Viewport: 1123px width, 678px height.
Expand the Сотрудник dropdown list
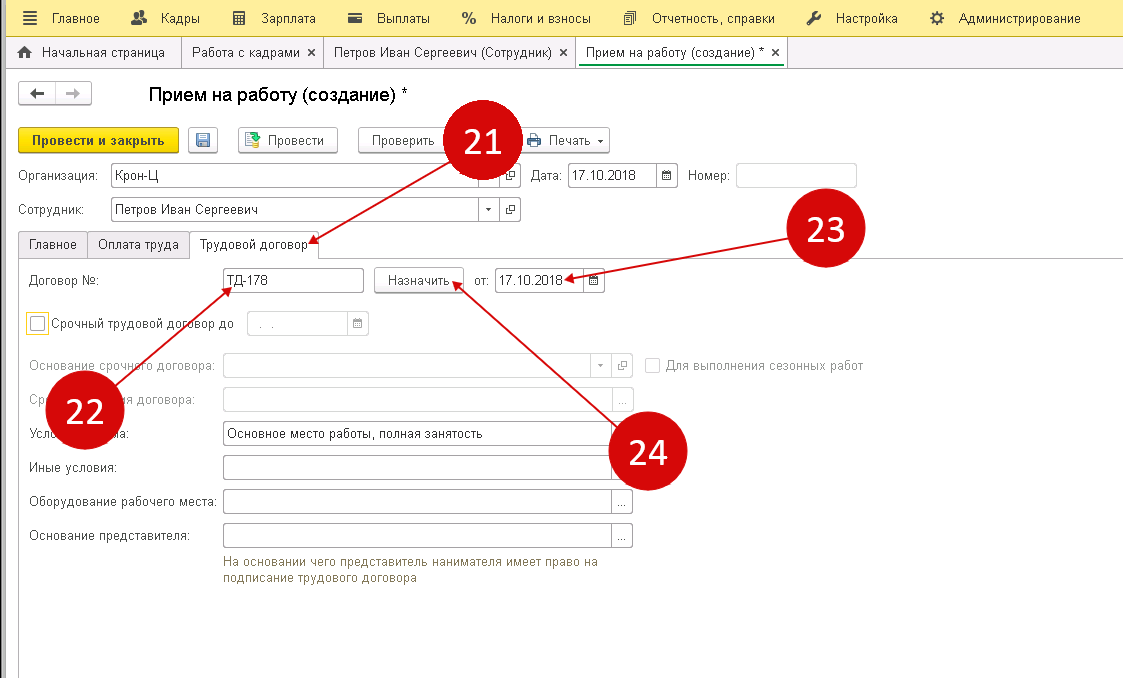coord(488,210)
